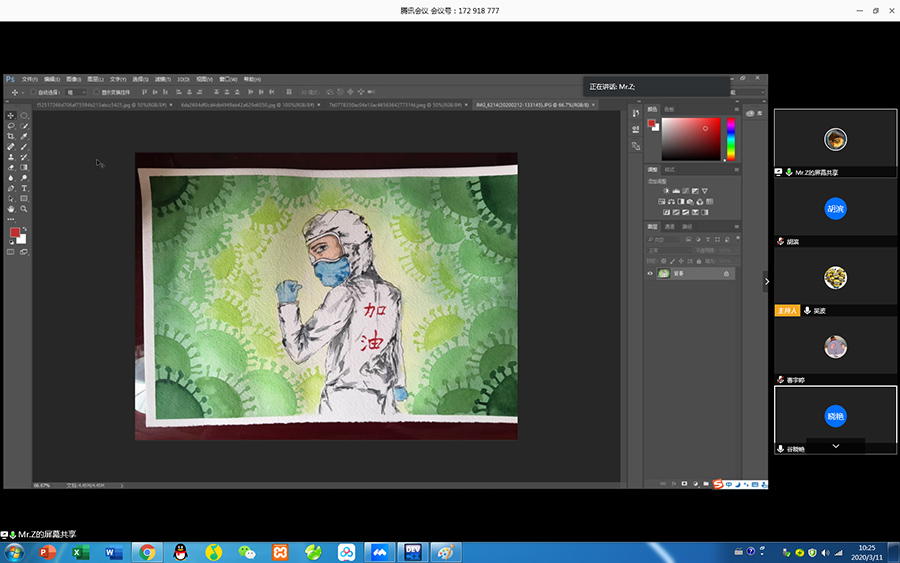900x563 pixels.
Task: Open the Color panel options menu
Action: tap(736, 109)
